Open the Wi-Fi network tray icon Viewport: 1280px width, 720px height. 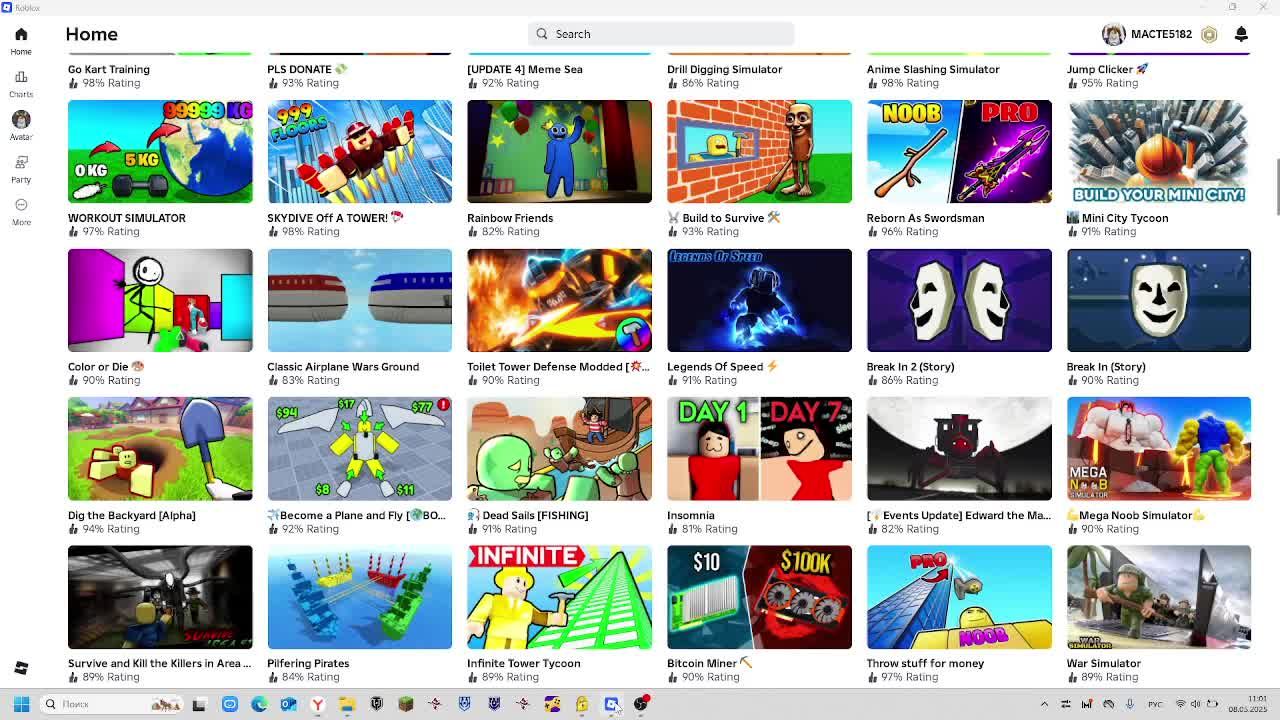pyautogui.click(x=1180, y=704)
